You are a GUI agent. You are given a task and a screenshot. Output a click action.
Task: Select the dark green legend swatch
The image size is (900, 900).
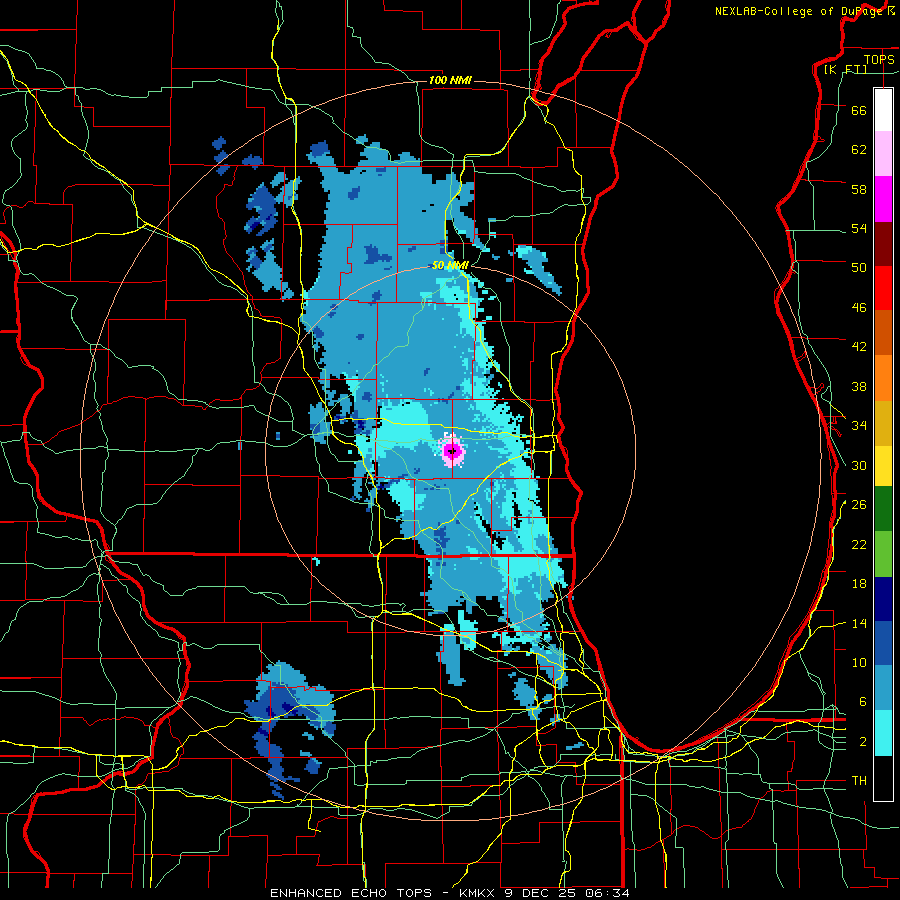883,509
